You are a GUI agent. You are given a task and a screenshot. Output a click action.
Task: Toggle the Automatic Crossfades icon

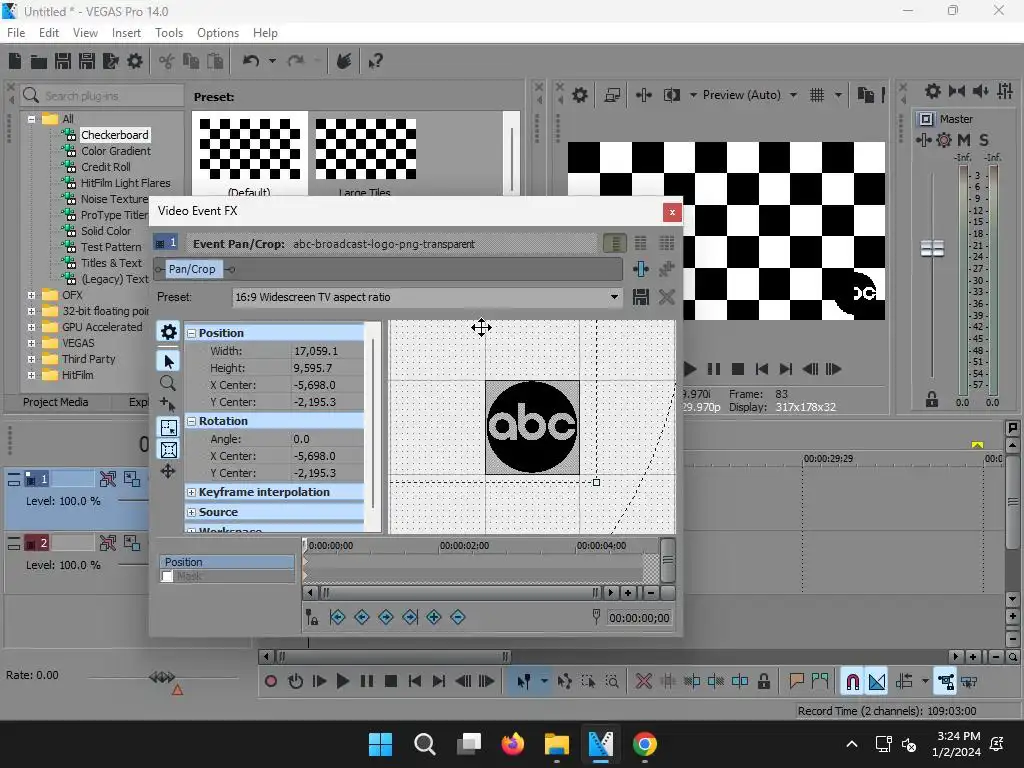pos(877,682)
